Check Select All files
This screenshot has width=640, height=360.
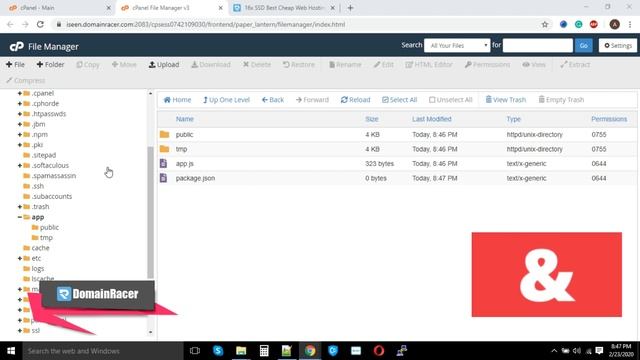tap(399, 100)
